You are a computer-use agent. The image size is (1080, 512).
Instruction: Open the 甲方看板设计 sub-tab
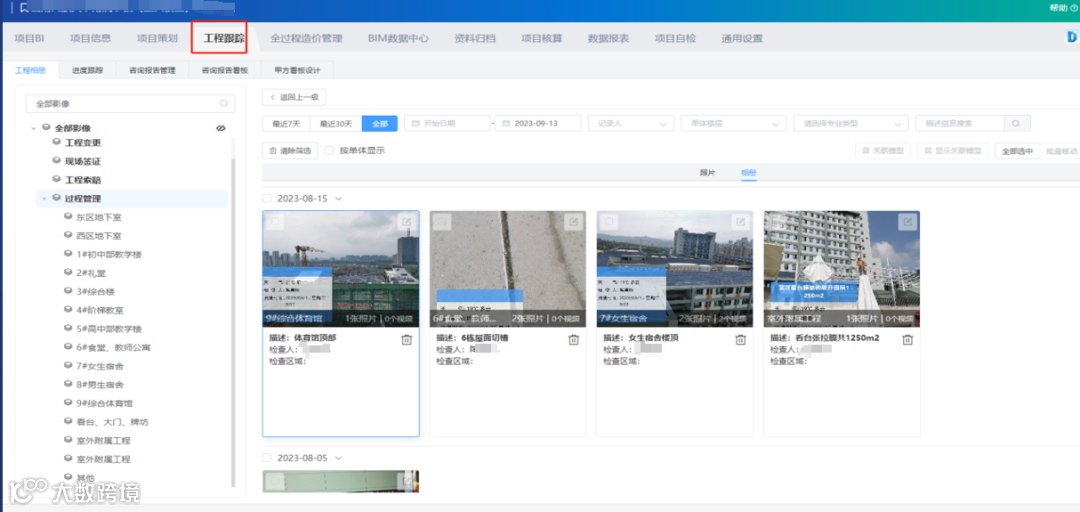[x=298, y=70]
